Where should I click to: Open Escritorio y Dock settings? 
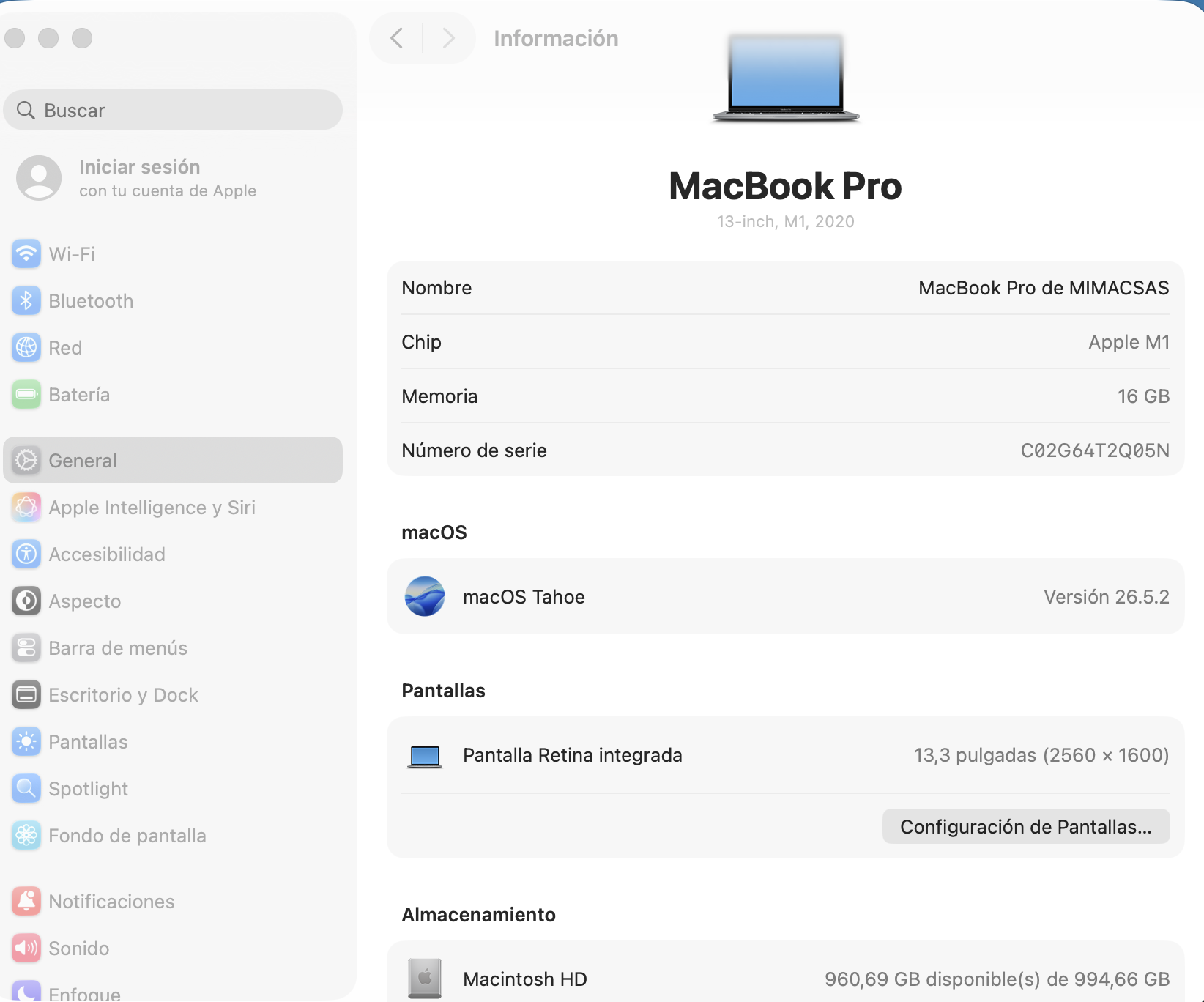tap(173, 695)
